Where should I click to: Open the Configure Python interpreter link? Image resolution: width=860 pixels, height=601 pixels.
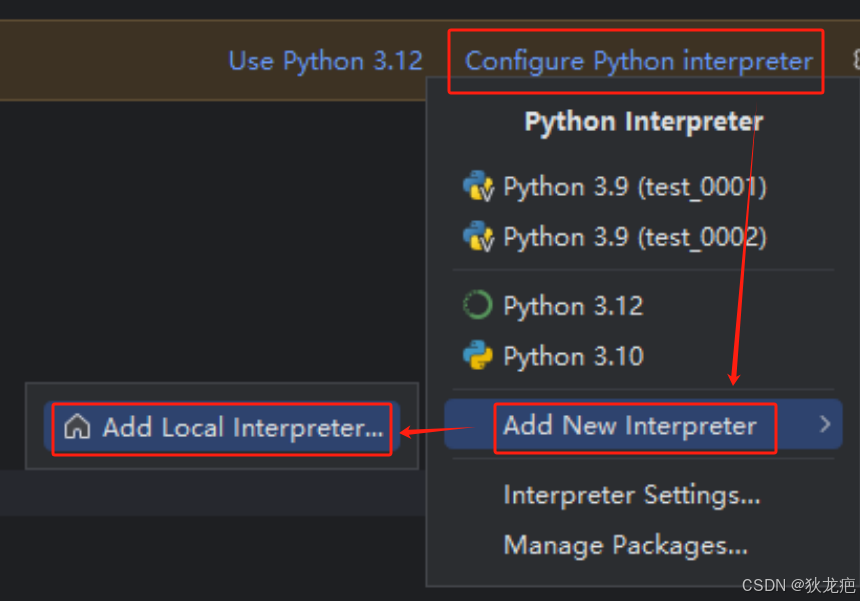pyautogui.click(x=638, y=61)
